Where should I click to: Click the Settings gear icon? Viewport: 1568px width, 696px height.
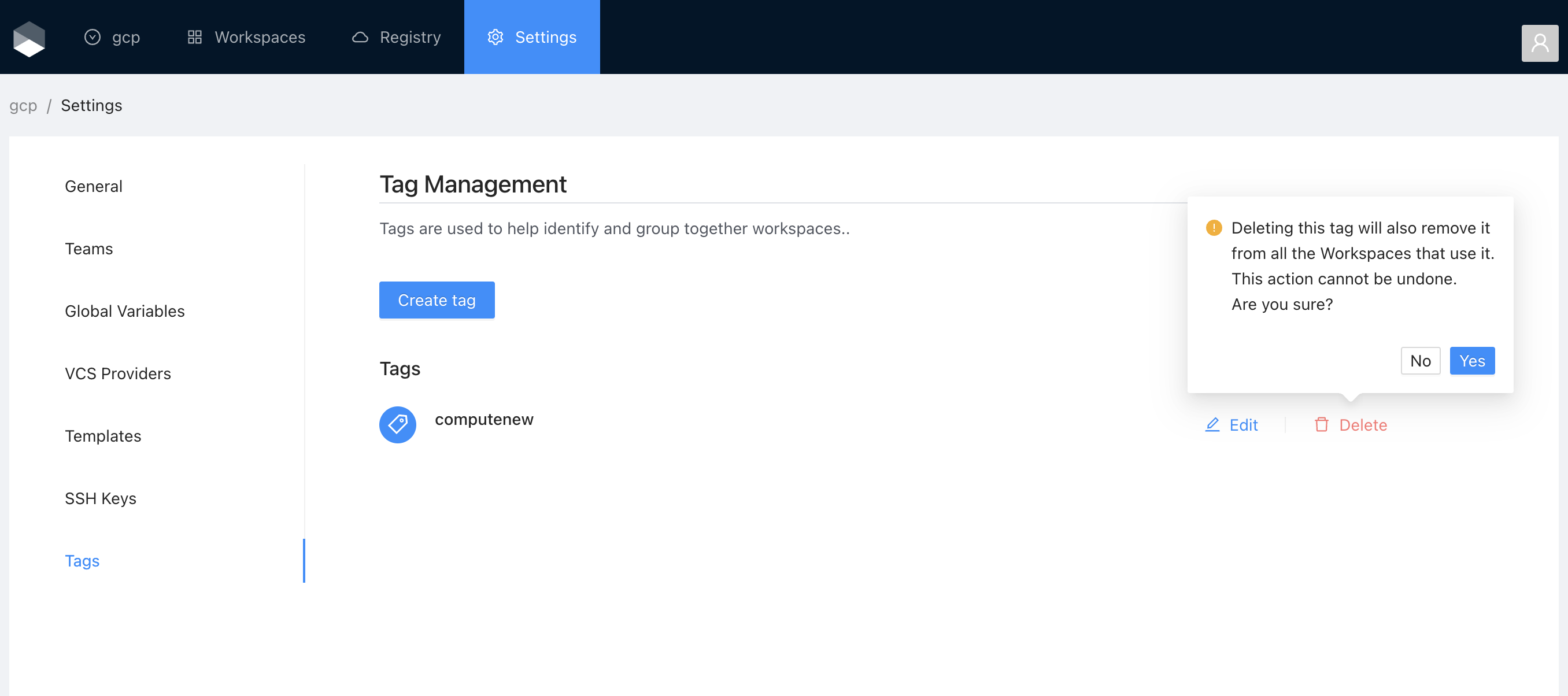[495, 38]
